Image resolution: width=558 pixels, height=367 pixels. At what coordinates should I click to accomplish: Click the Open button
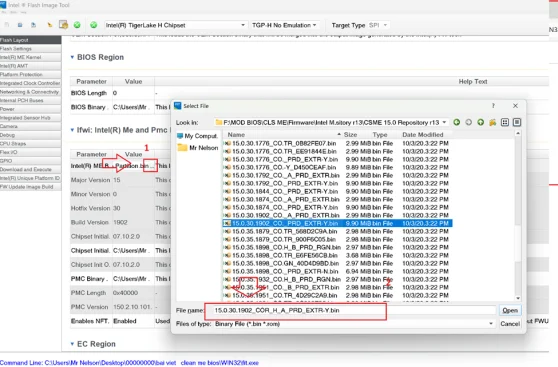pyautogui.click(x=510, y=310)
